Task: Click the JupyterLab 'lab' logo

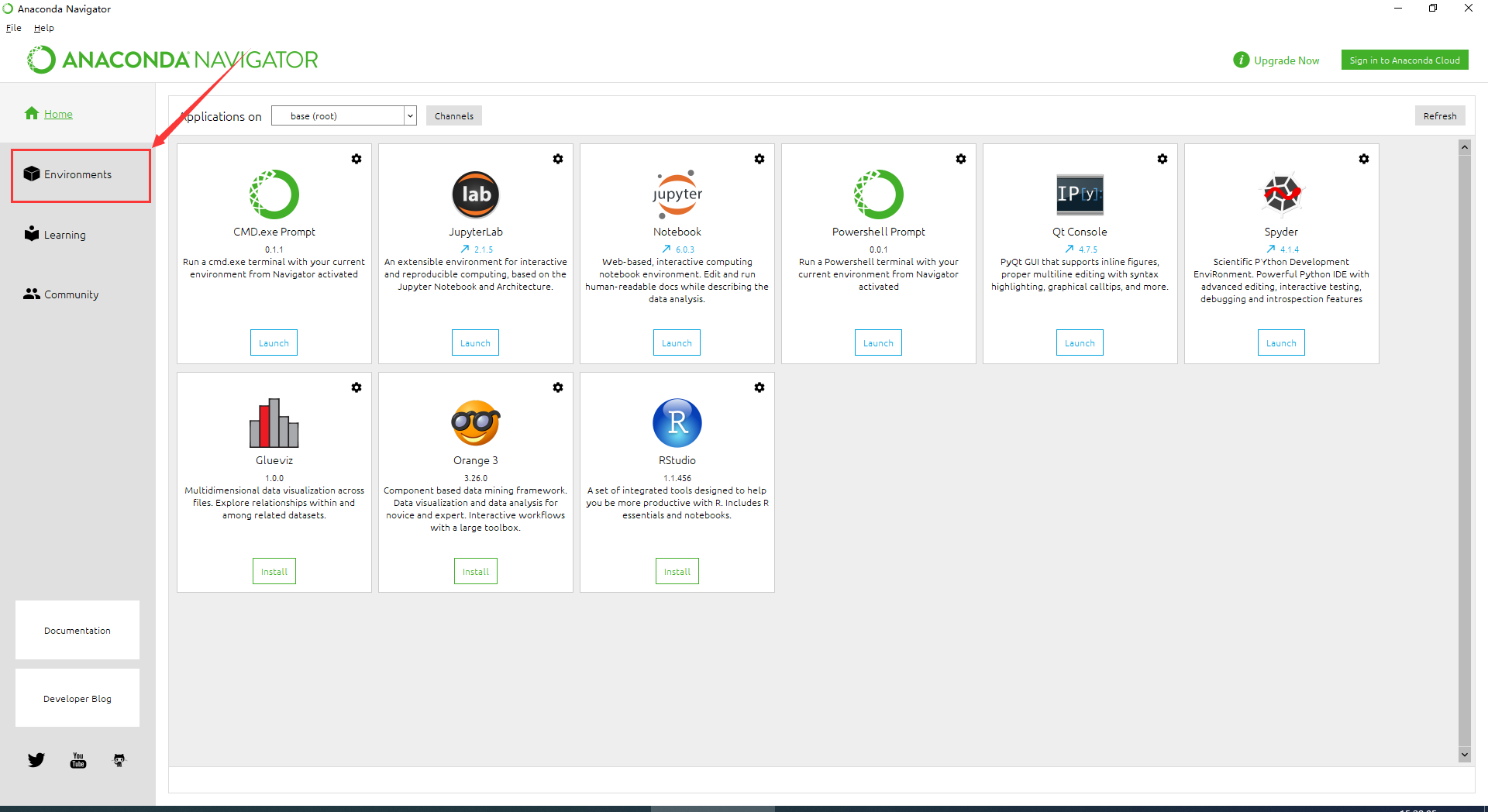Action: click(476, 194)
